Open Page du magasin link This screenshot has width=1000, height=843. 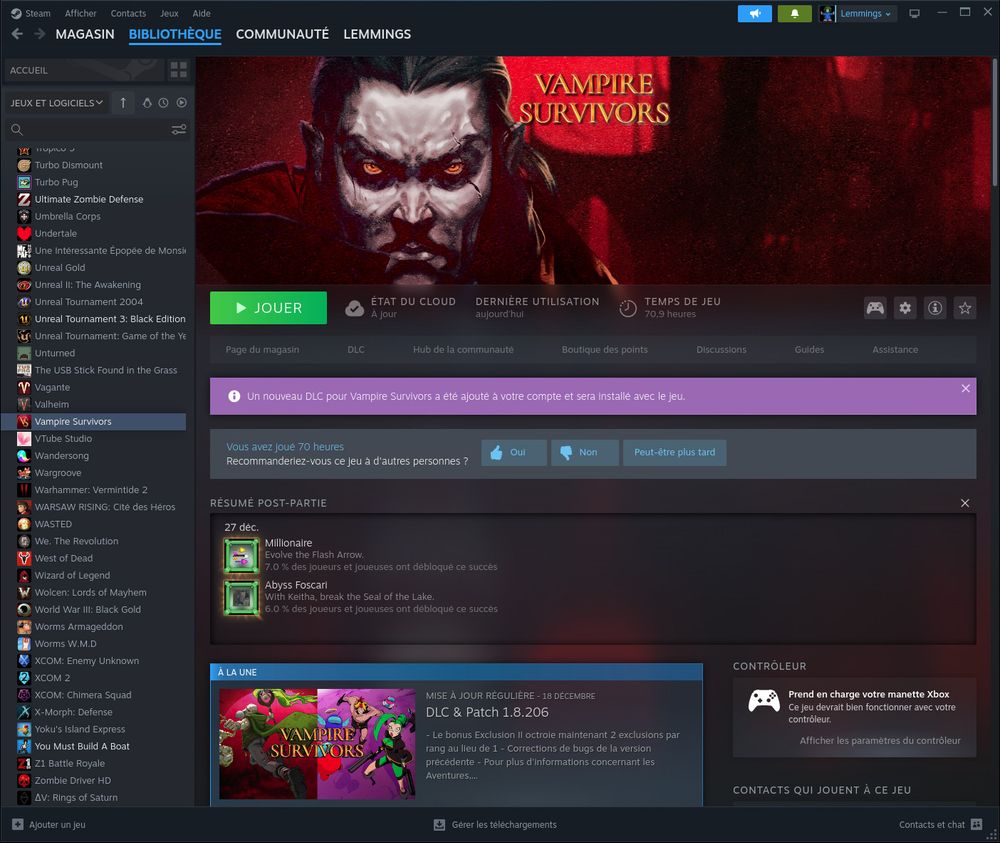[262, 349]
